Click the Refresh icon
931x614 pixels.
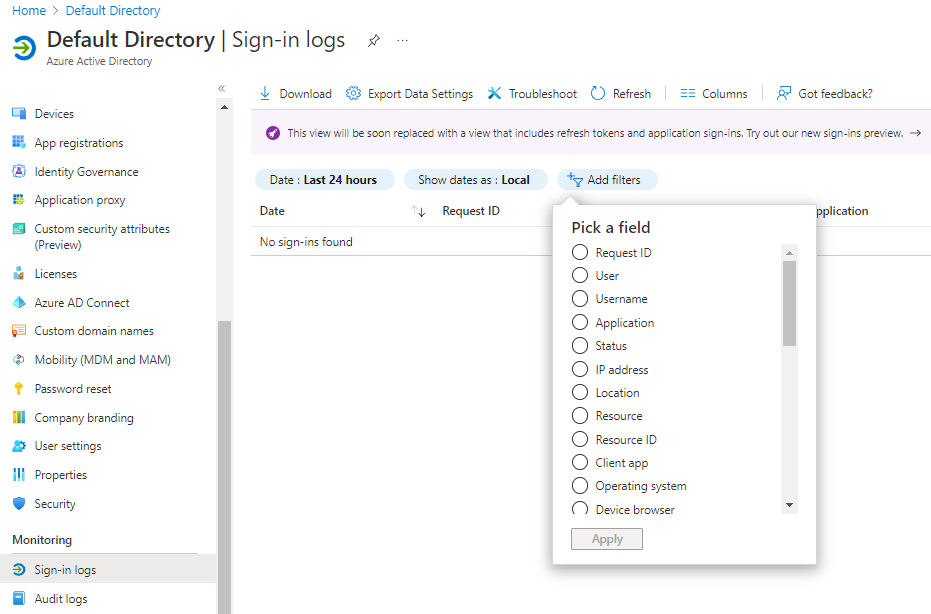point(598,93)
